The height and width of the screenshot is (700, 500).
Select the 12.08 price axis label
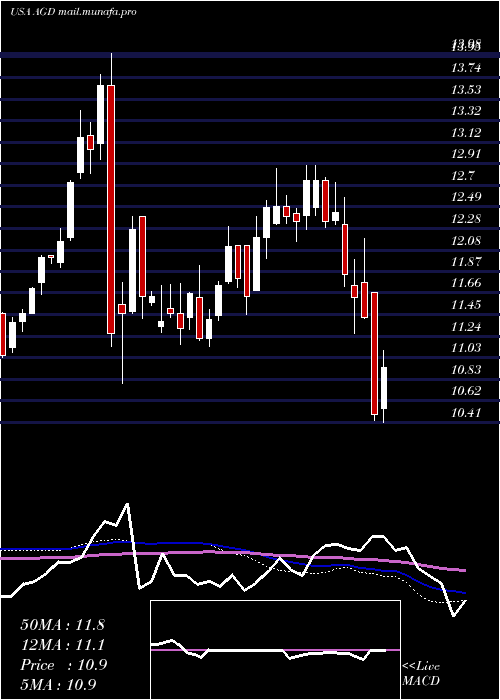click(x=467, y=241)
